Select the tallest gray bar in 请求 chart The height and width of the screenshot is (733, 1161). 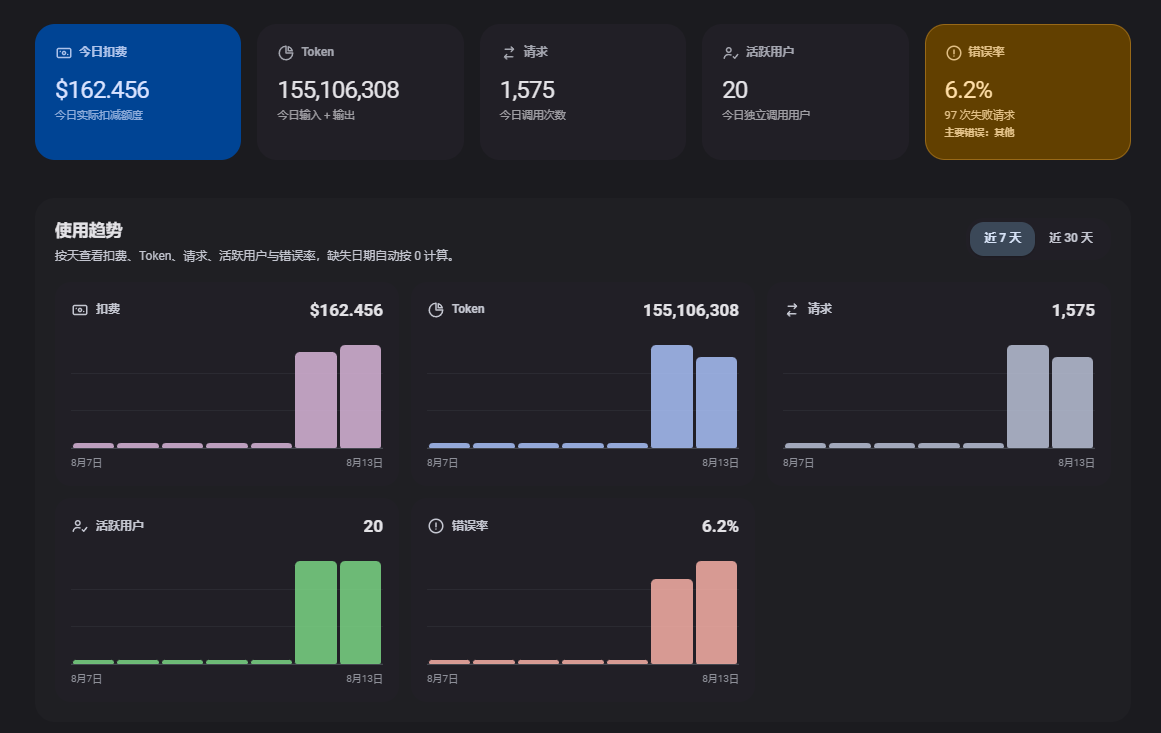pos(1028,396)
